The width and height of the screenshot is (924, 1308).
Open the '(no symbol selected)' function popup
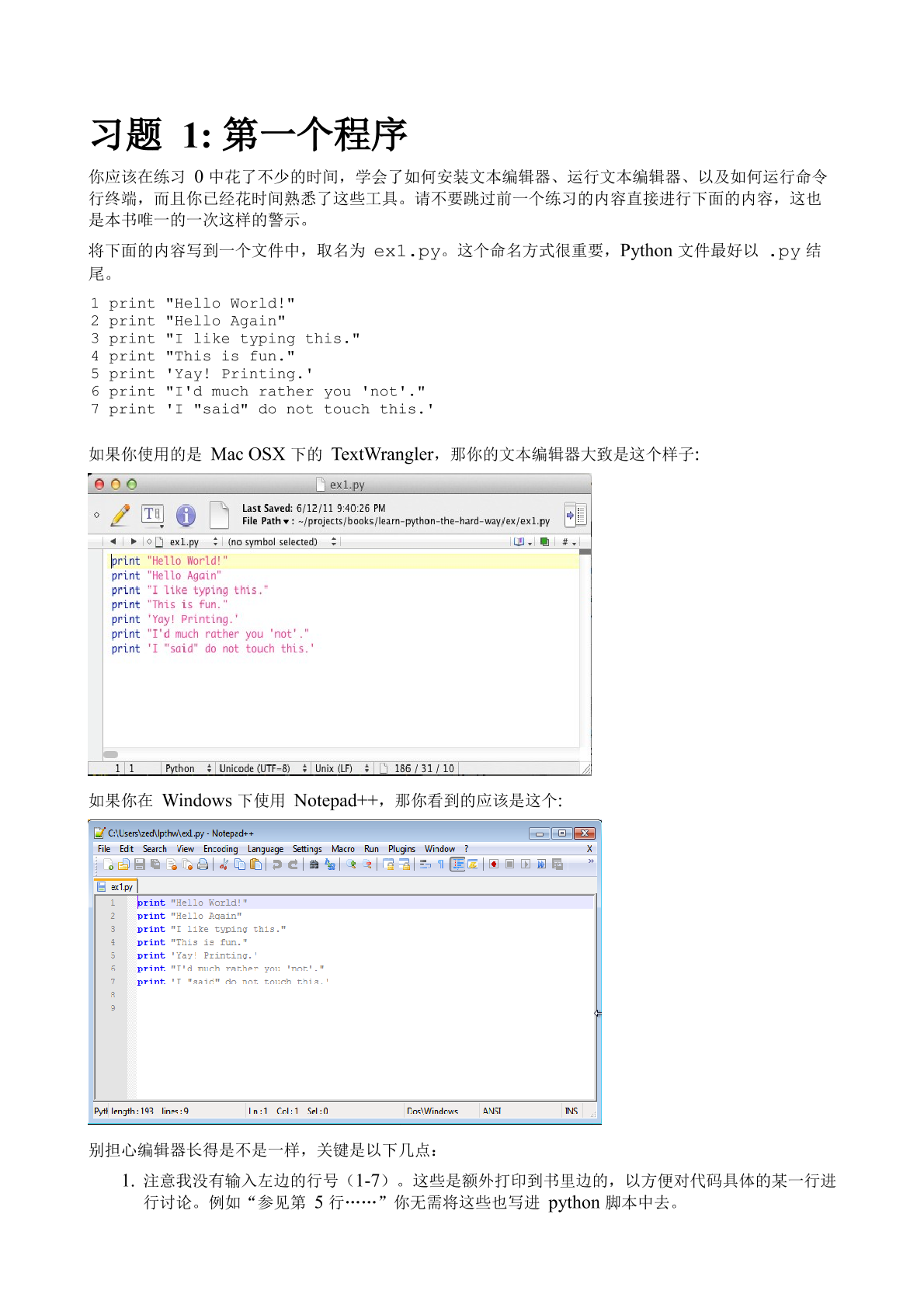click(x=283, y=542)
